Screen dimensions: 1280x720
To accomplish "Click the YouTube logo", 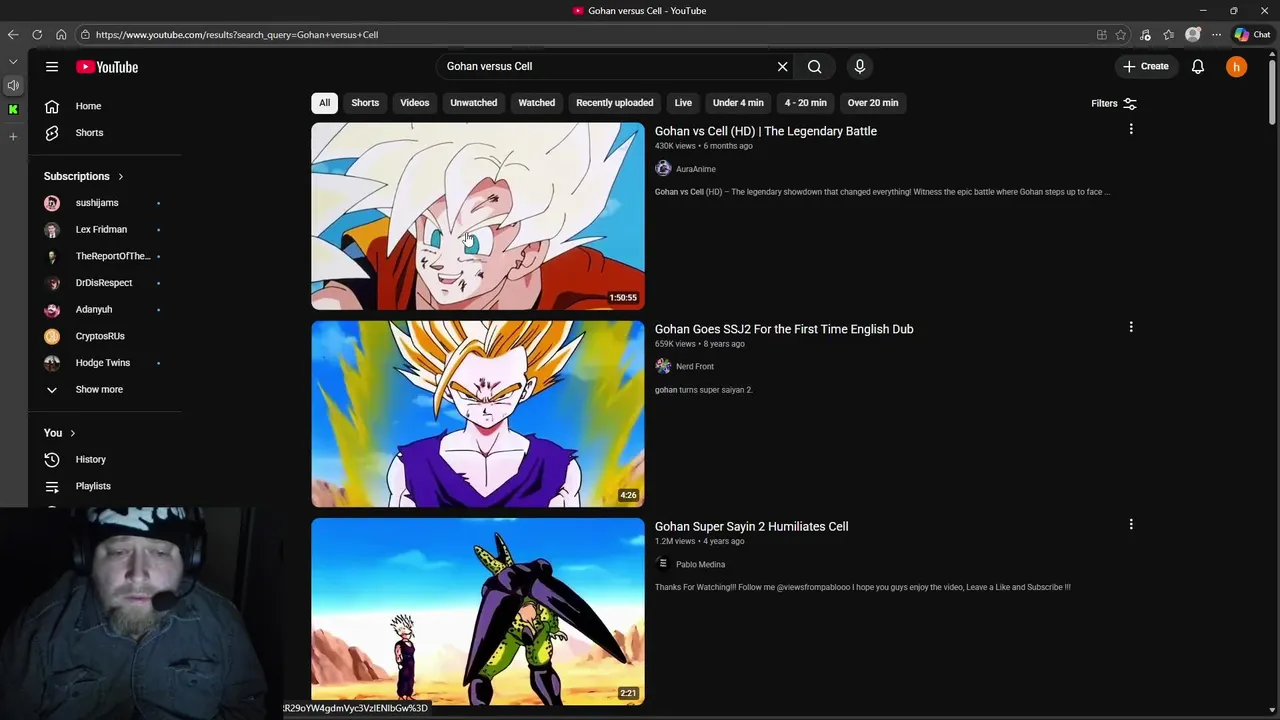I will pyautogui.click(x=107, y=67).
